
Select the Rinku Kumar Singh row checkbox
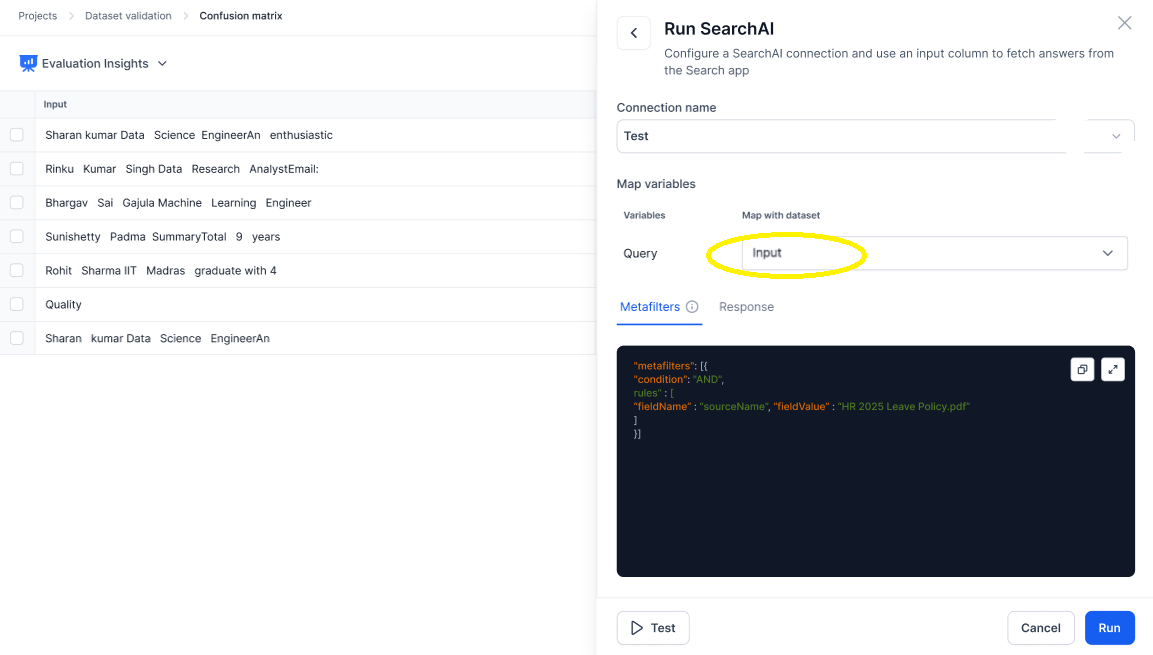[x=17, y=168]
